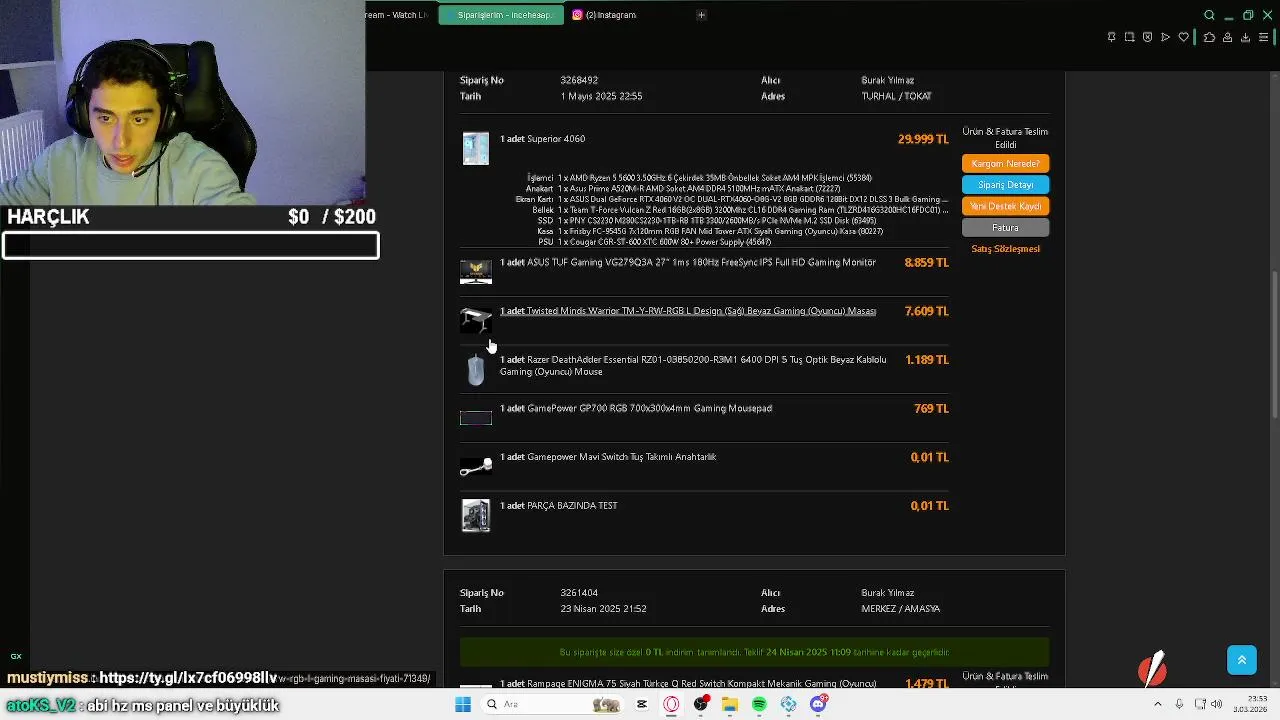Open the Twisted Minds Warrior desk link
The width and height of the screenshot is (1280, 720).
pyautogui.click(x=688, y=311)
